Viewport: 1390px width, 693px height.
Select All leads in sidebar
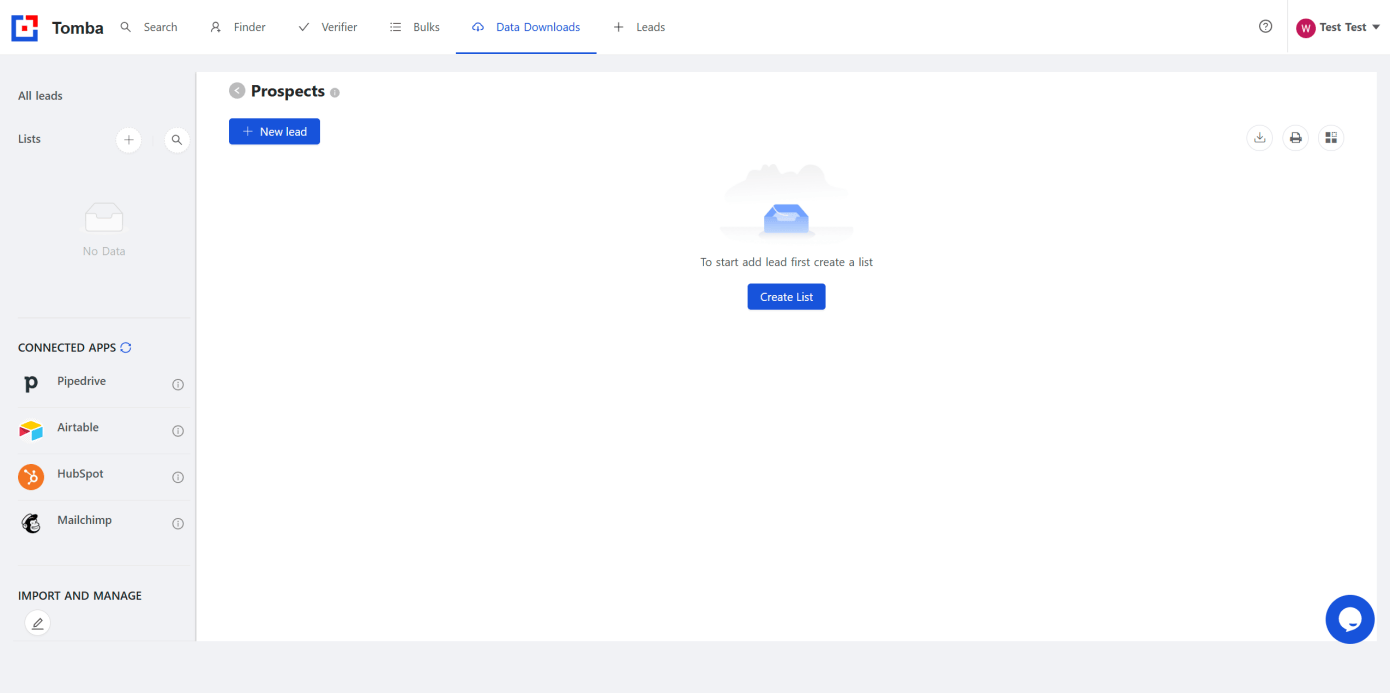click(x=41, y=96)
